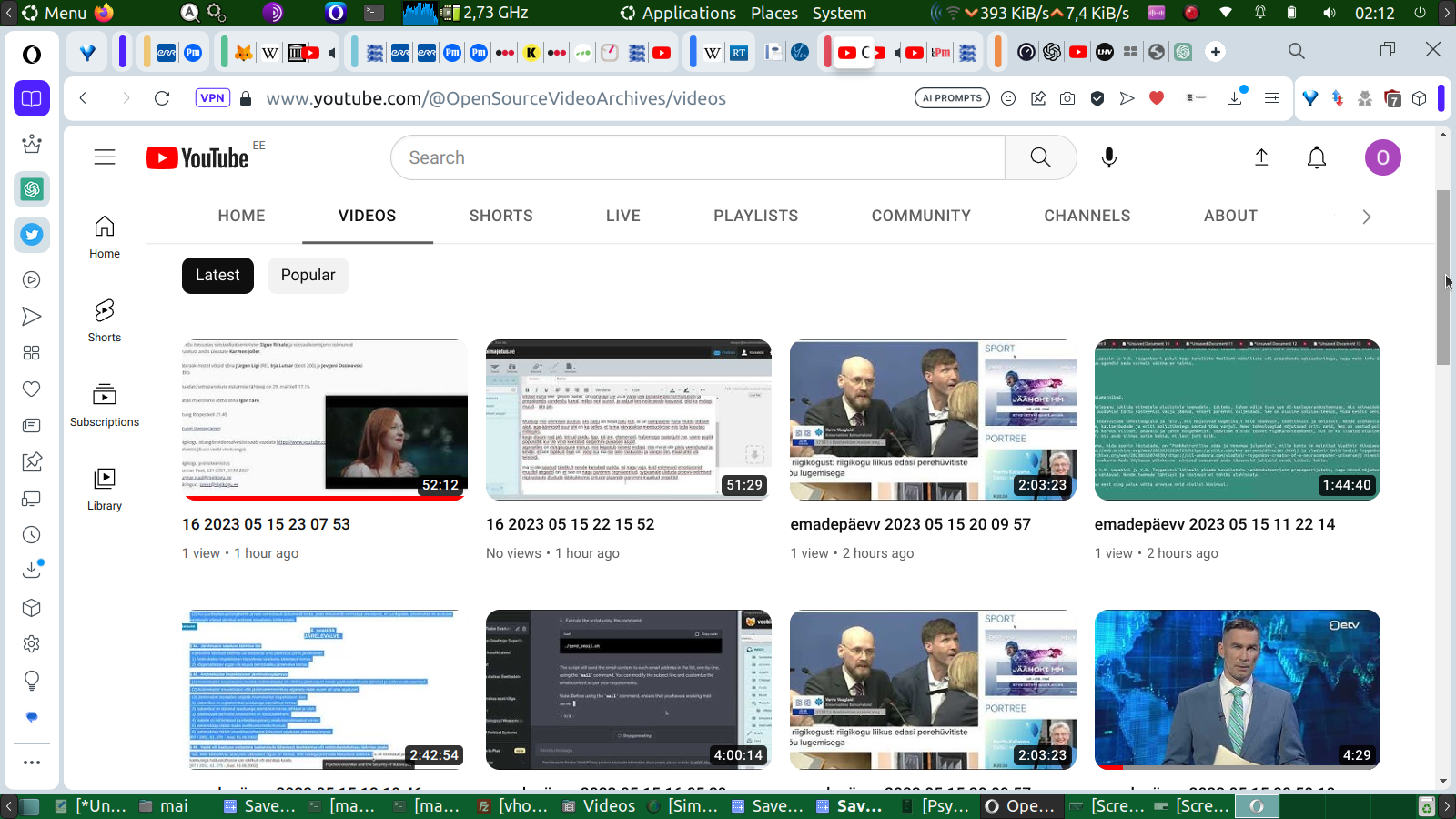Image resolution: width=1456 pixels, height=819 pixels.
Task: Open the YouTube notifications bell
Action: coord(1316,157)
